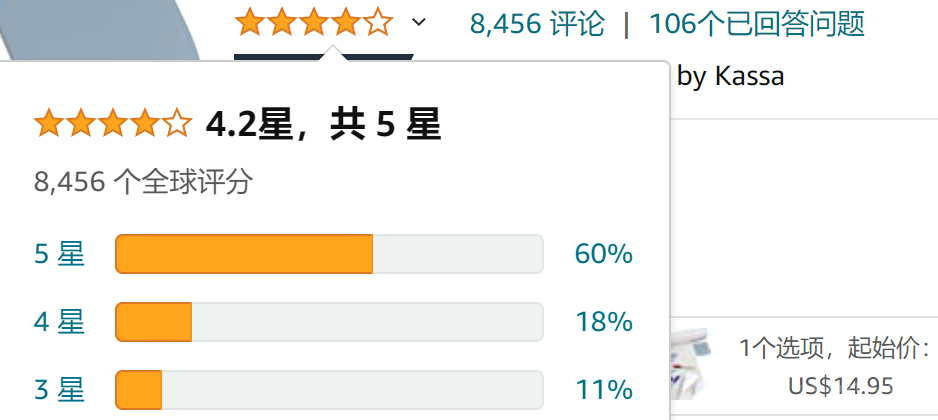Click the 3-star histogram bar
Image resolution: width=938 pixels, height=420 pixels.
coord(329,389)
